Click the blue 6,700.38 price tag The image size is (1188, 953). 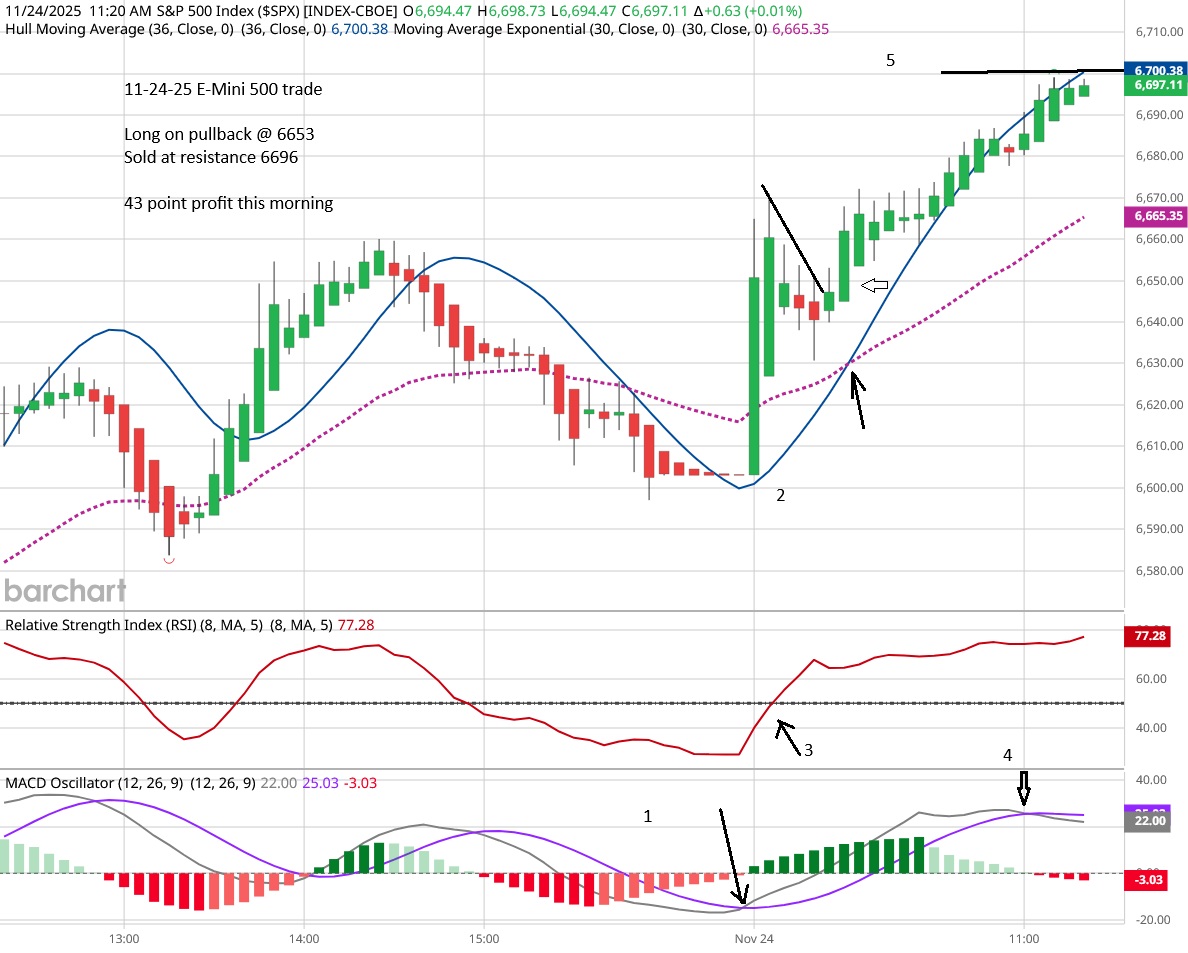click(1155, 70)
